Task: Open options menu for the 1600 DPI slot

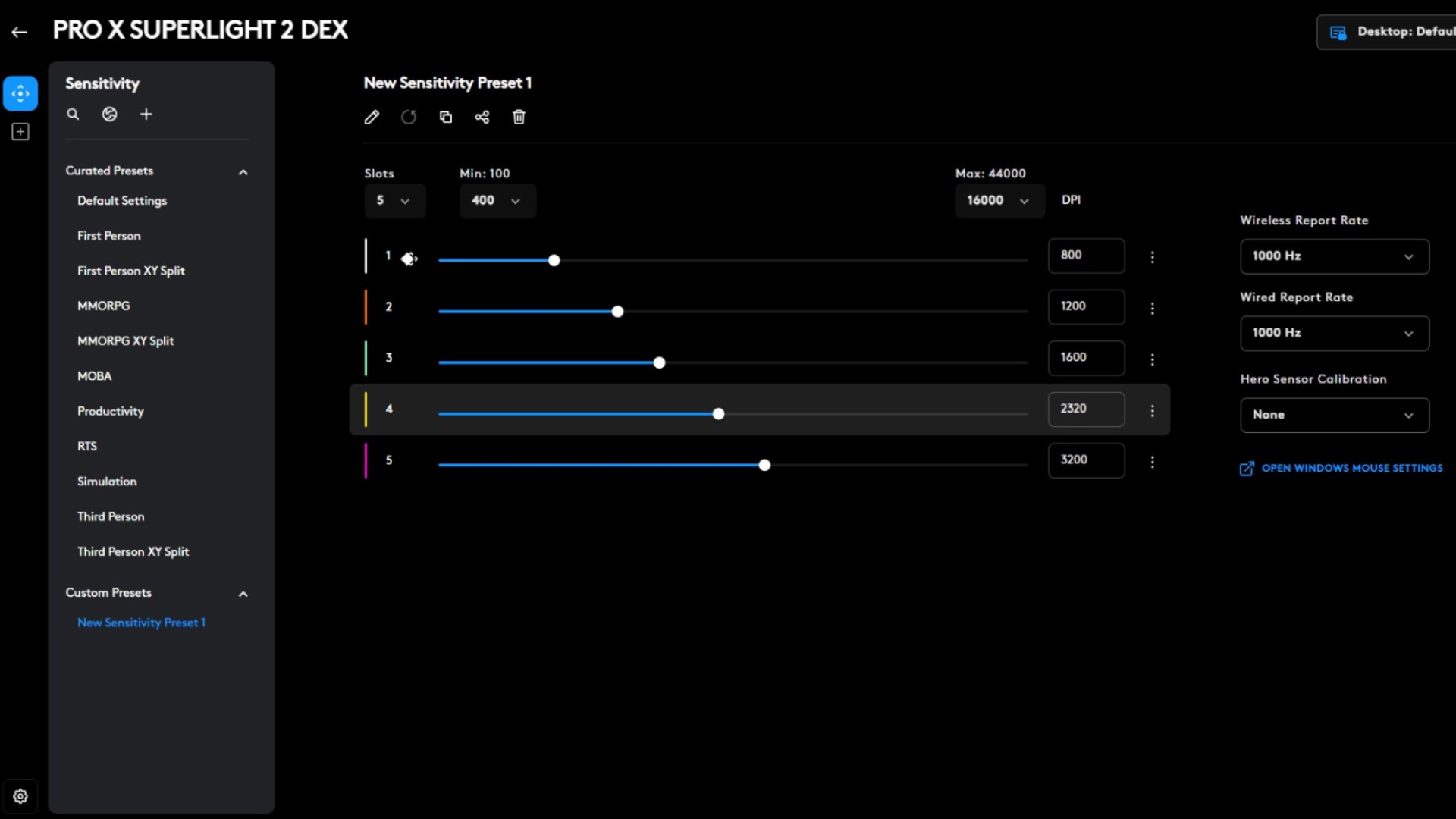Action: [x=1152, y=359]
